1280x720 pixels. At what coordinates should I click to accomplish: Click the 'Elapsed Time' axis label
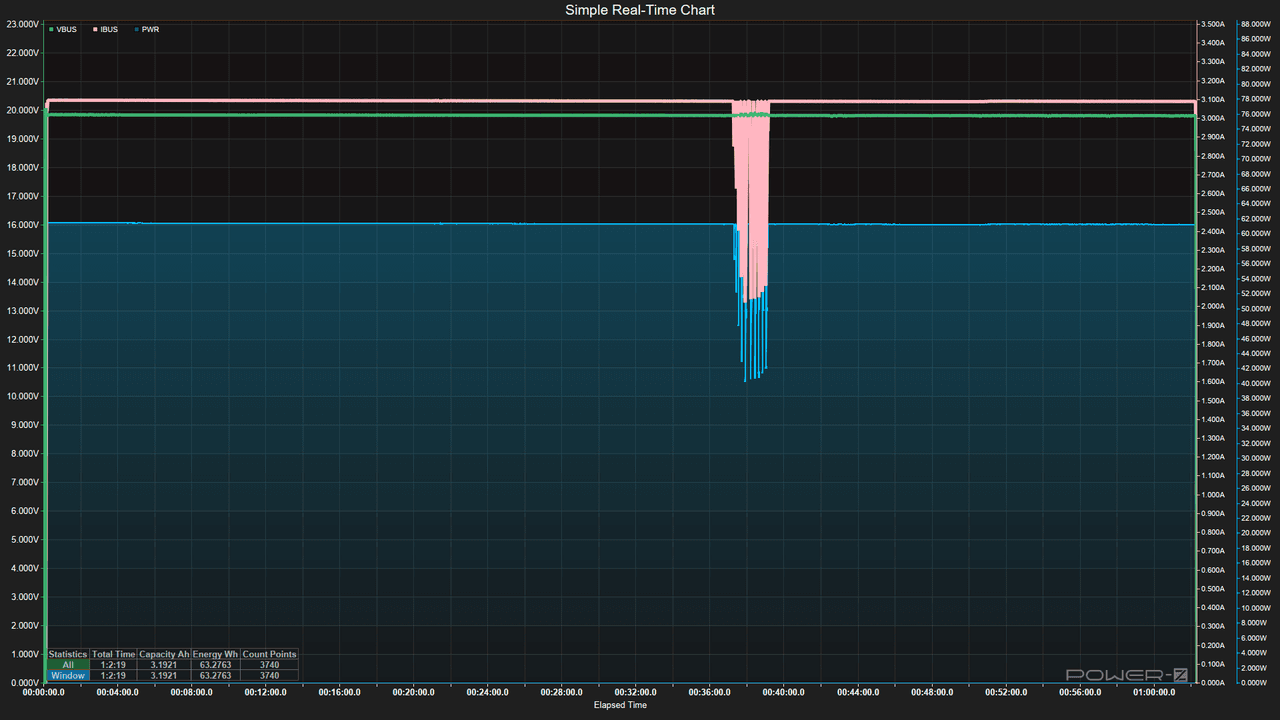coord(620,706)
